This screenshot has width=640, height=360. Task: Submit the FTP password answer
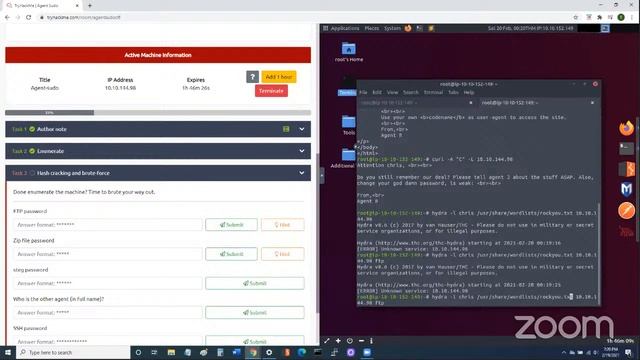tap(231, 224)
